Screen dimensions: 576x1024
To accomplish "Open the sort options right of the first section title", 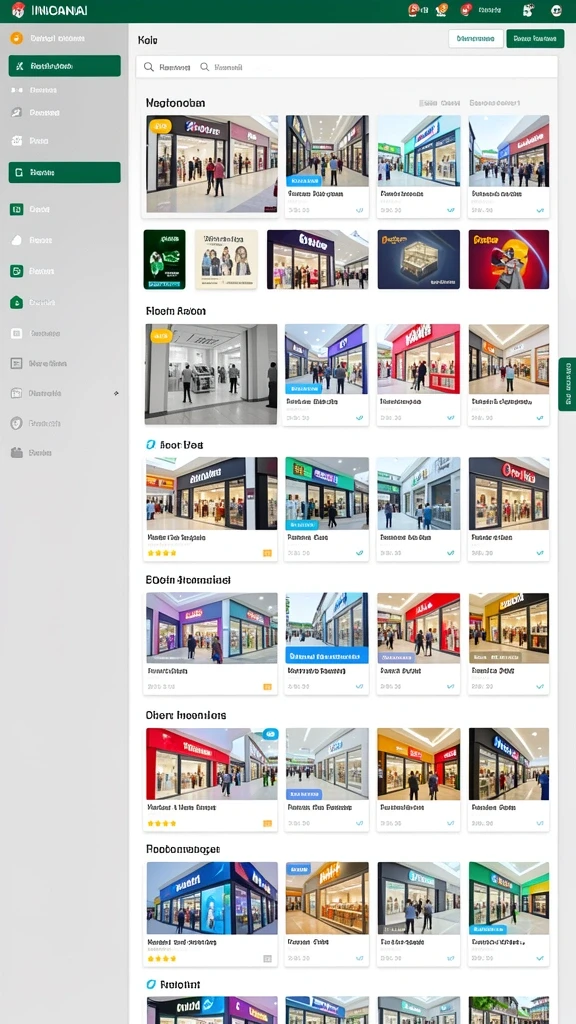I will click(495, 103).
